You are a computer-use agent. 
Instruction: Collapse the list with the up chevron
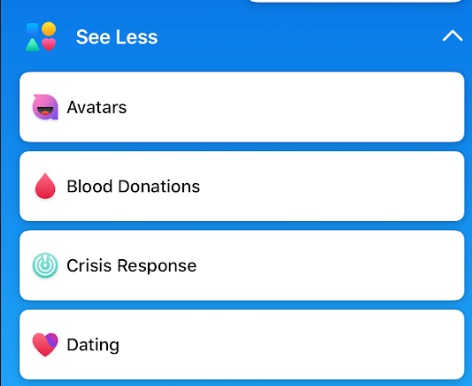452,36
